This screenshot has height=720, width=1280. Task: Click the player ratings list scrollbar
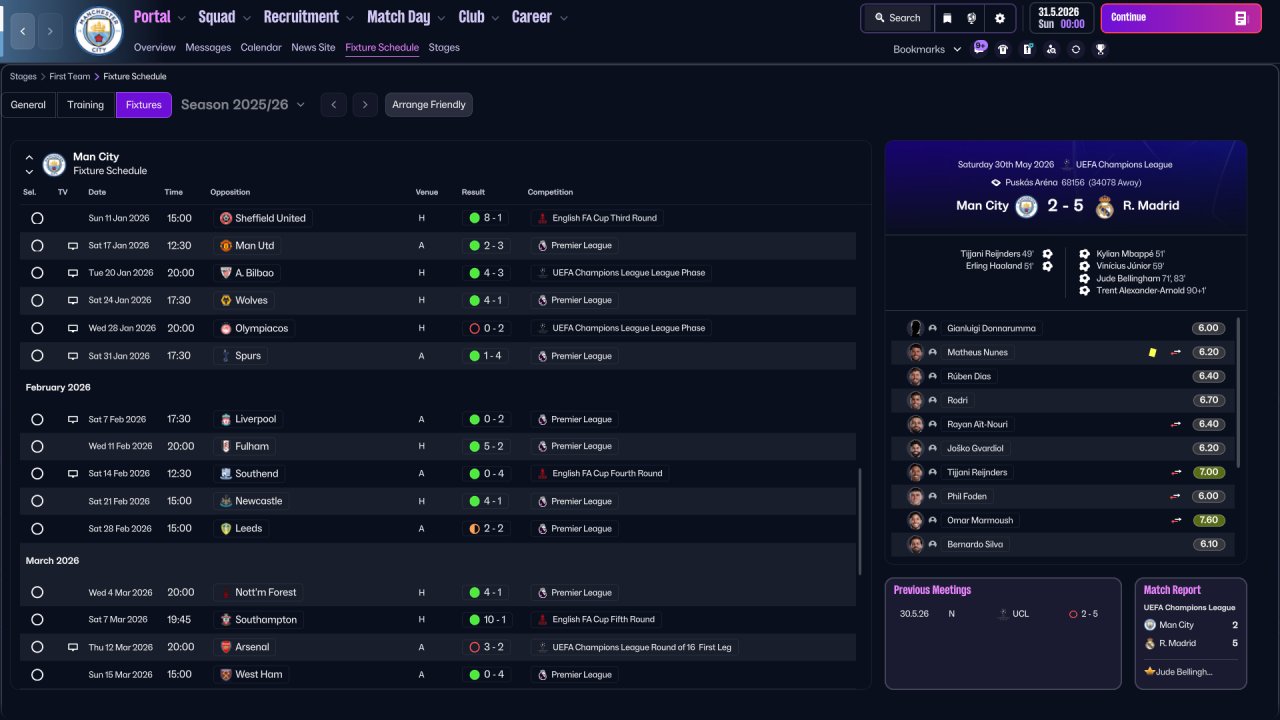pos(1239,393)
